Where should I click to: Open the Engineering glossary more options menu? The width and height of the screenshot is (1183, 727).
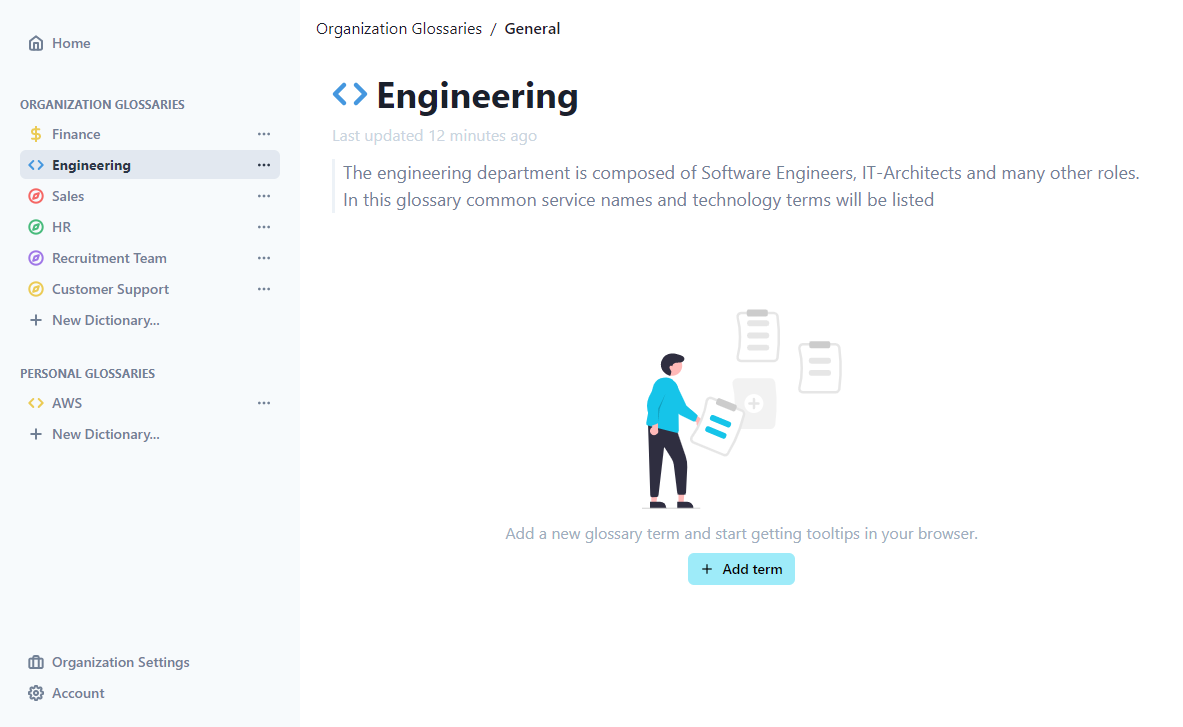coord(263,165)
